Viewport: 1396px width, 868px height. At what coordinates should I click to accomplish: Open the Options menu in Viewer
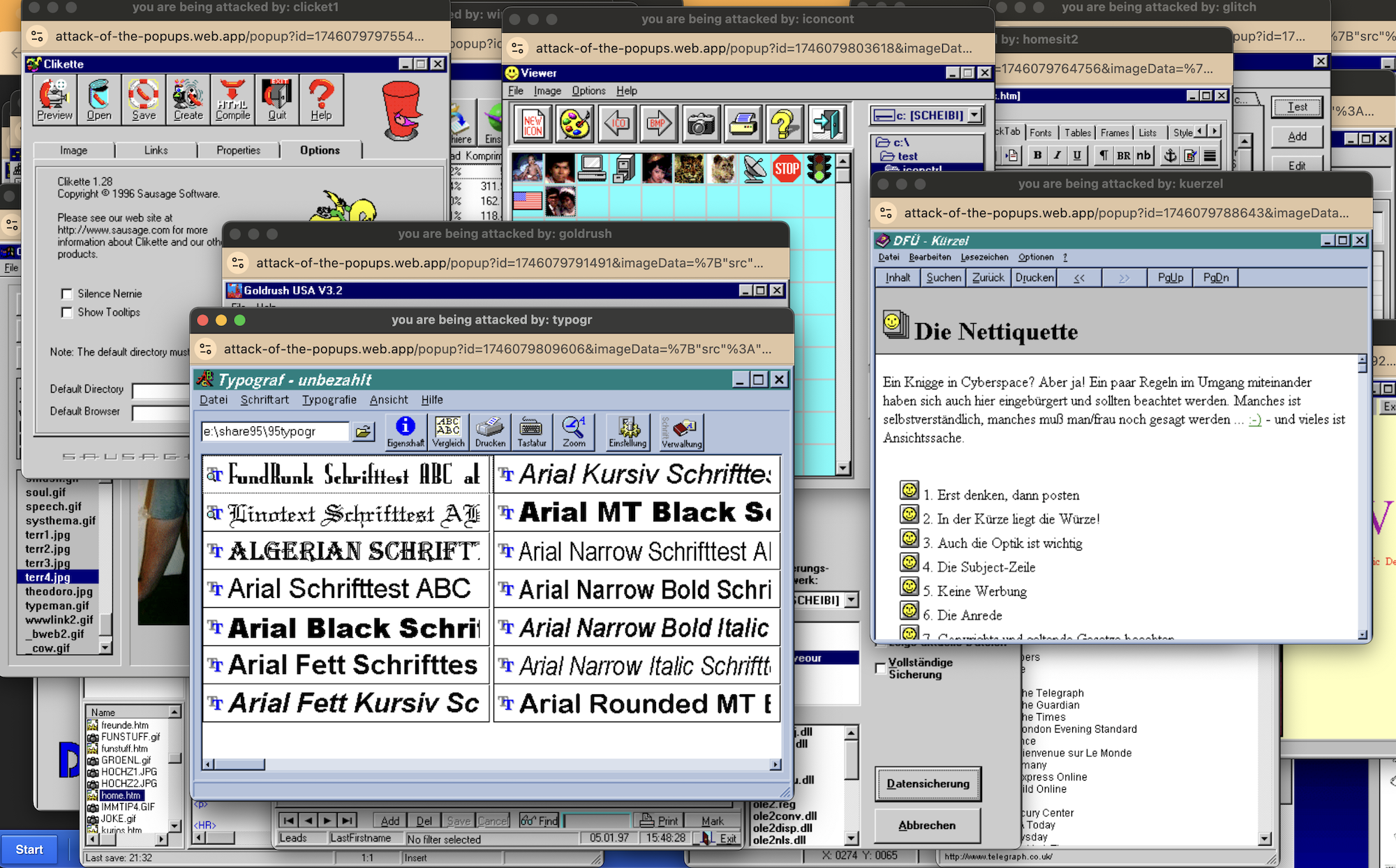click(588, 91)
